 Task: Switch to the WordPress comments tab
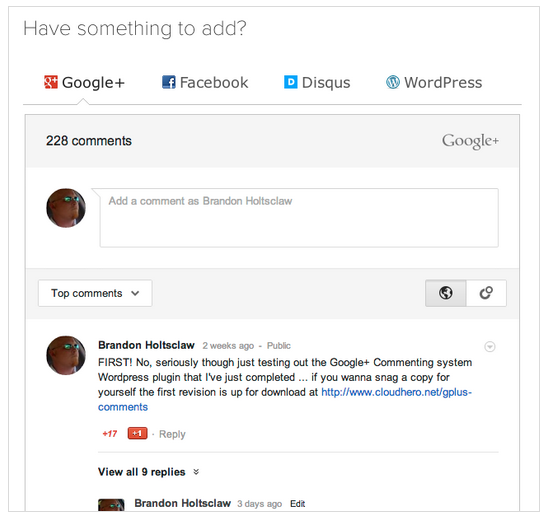[x=434, y=82]
